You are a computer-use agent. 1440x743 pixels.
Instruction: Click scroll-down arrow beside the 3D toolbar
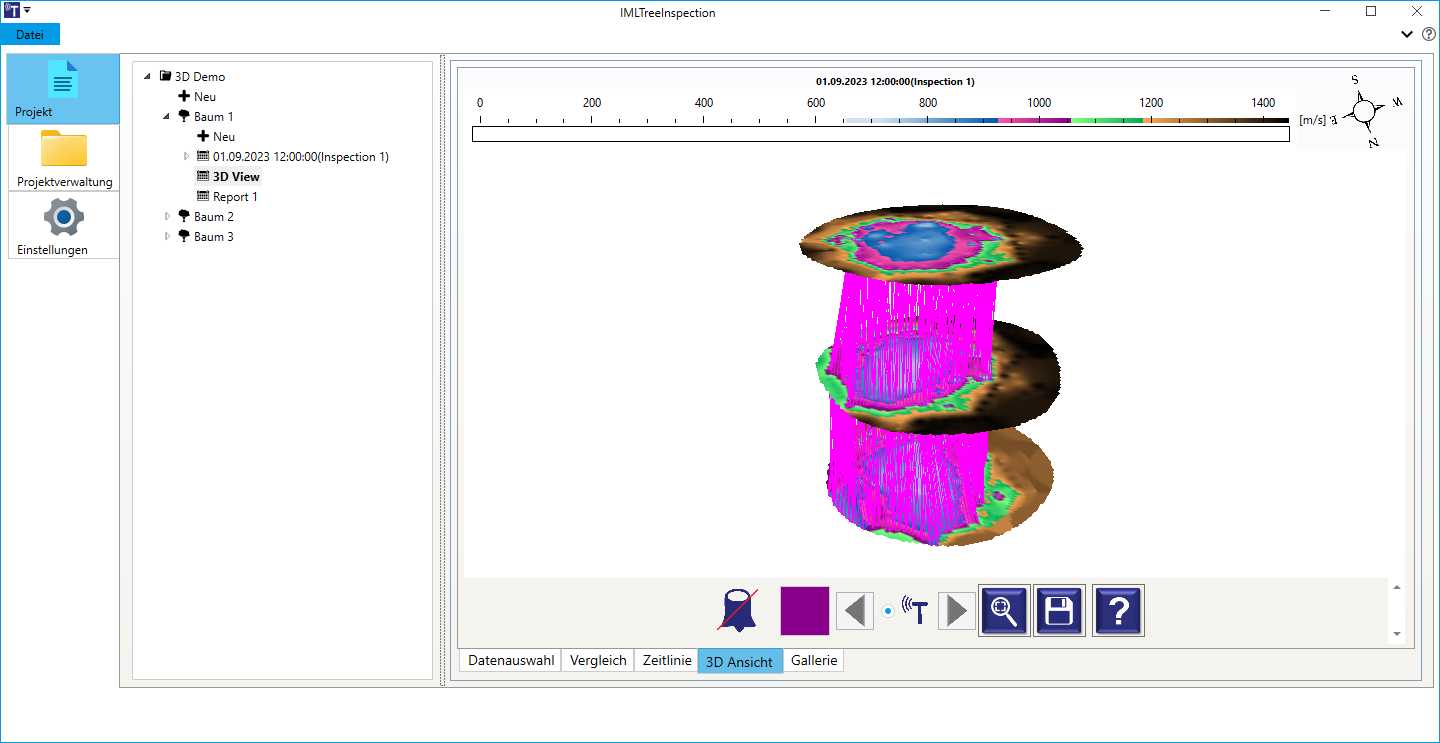[1397, 634]
